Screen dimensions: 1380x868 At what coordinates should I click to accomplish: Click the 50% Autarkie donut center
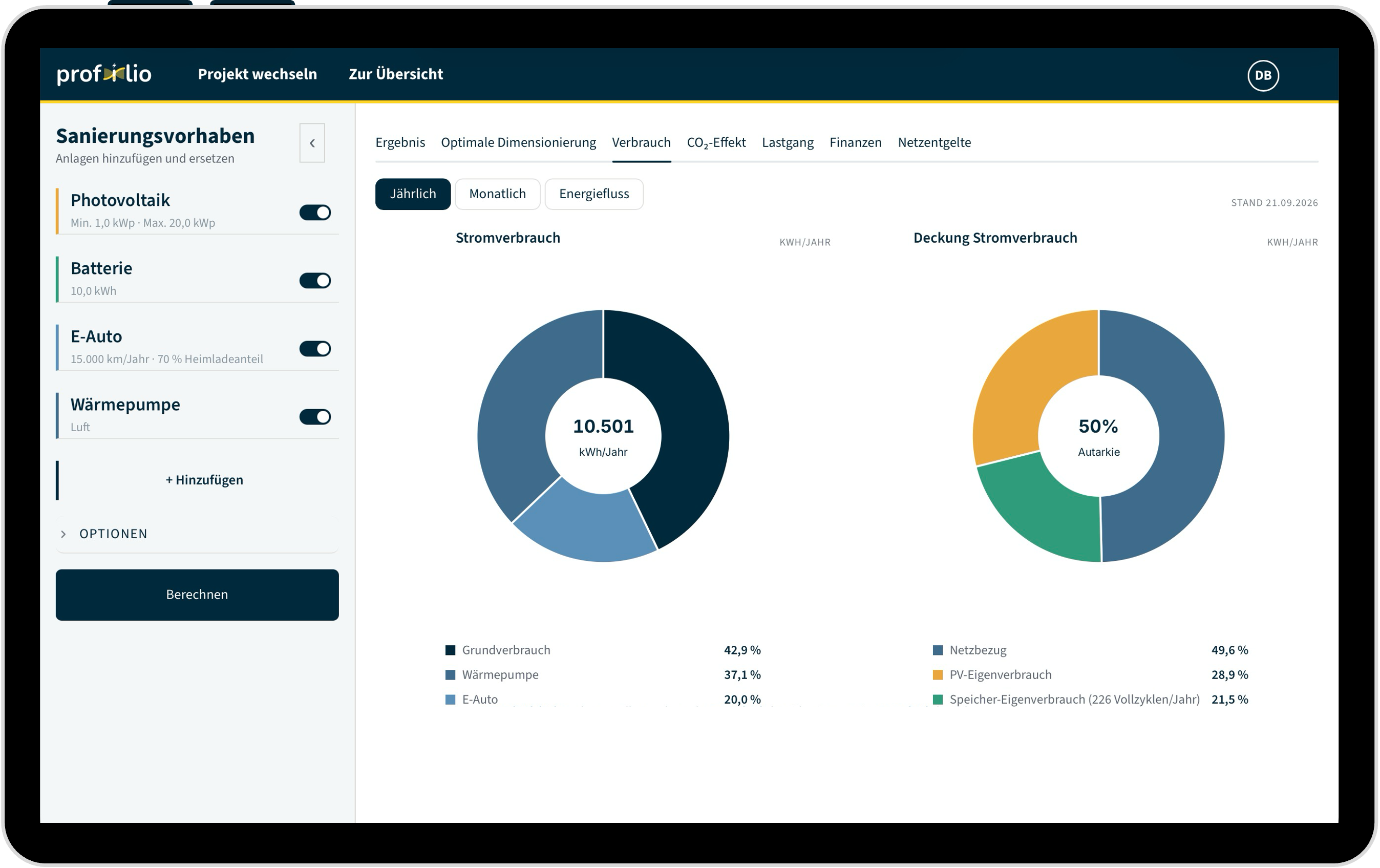(x=1098, y=436)
